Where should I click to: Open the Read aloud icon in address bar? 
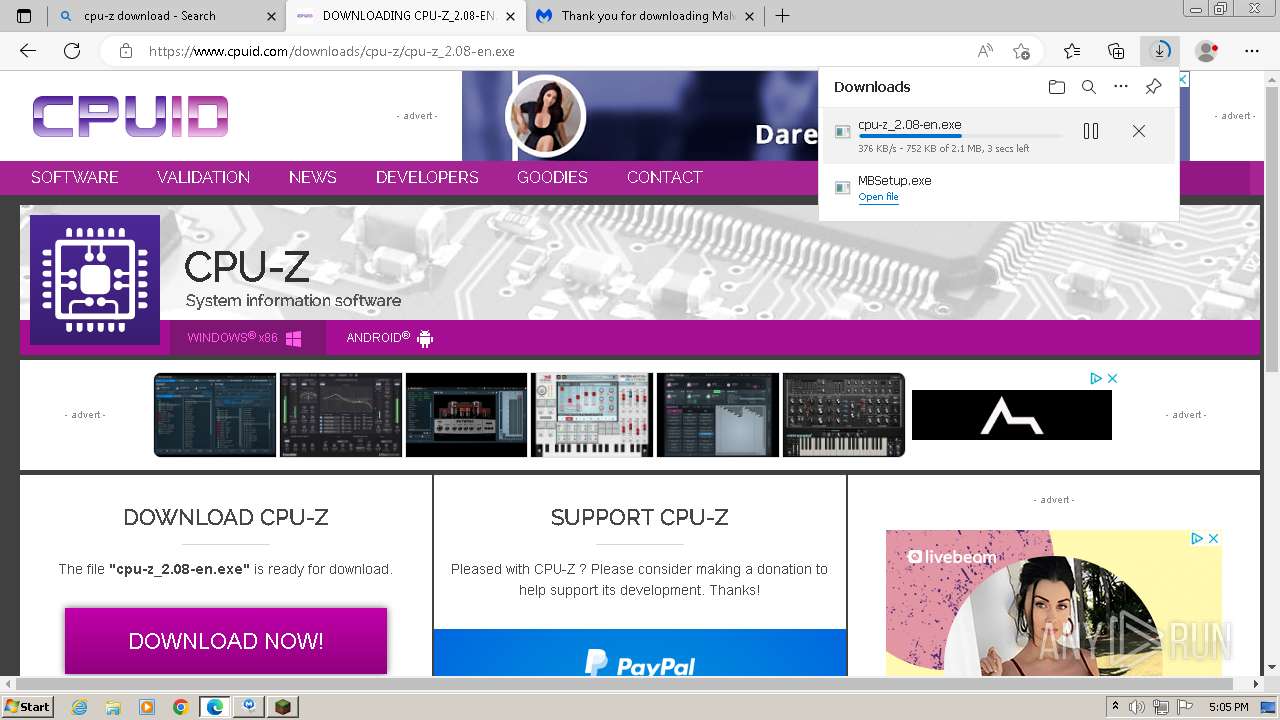click(x=985, y=51)
